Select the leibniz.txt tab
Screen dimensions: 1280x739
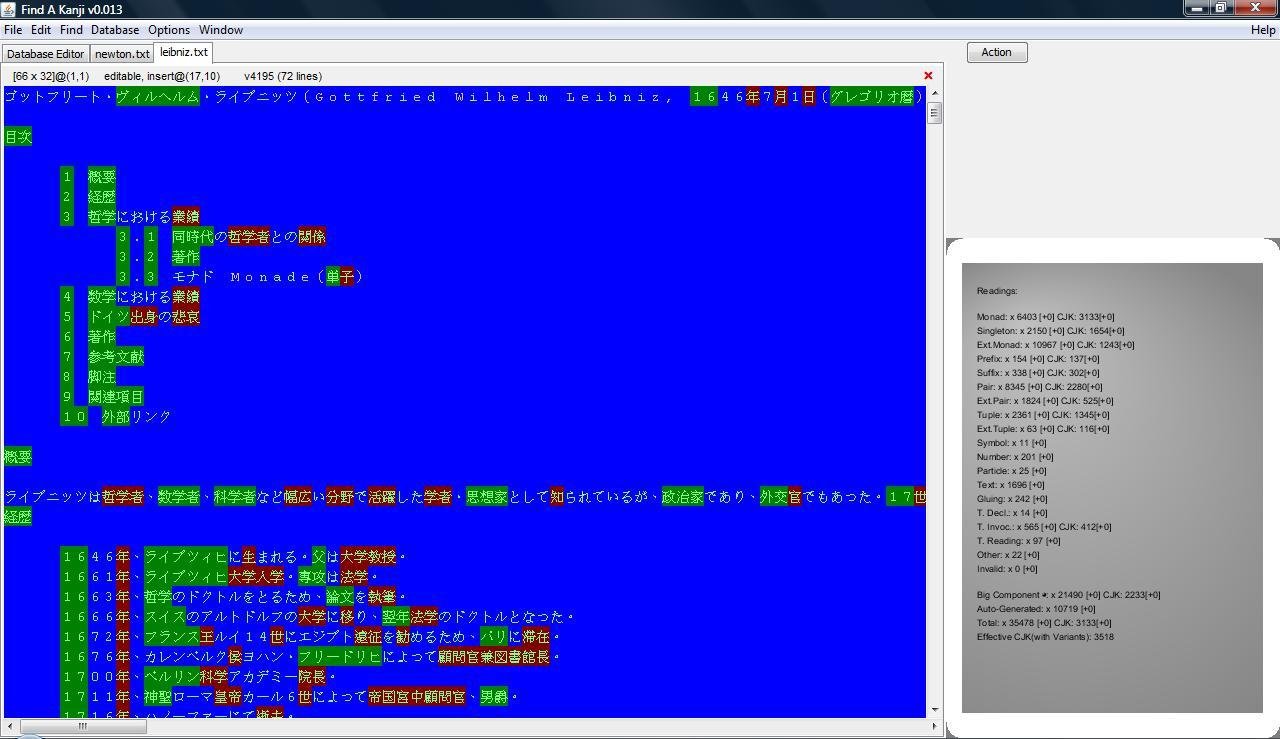pos(184,52)
